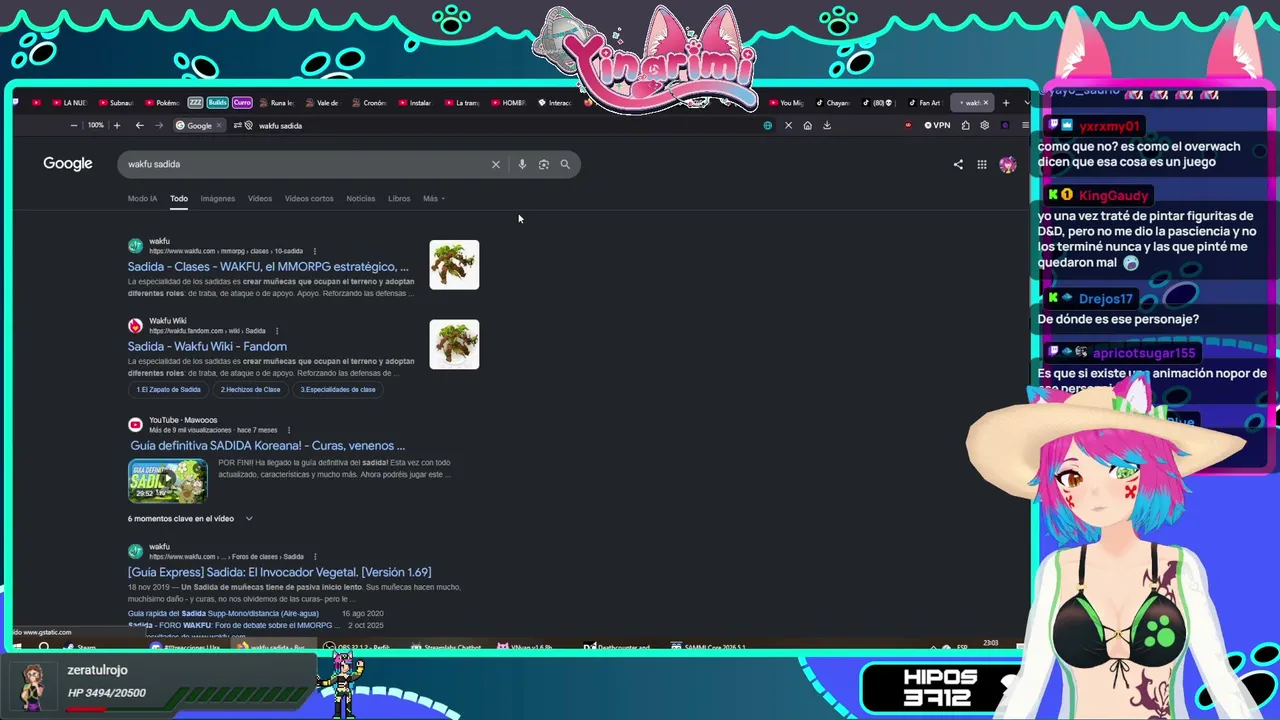
Task: Switch to the Cronómetro tab
Action: (x=370, y=103)
